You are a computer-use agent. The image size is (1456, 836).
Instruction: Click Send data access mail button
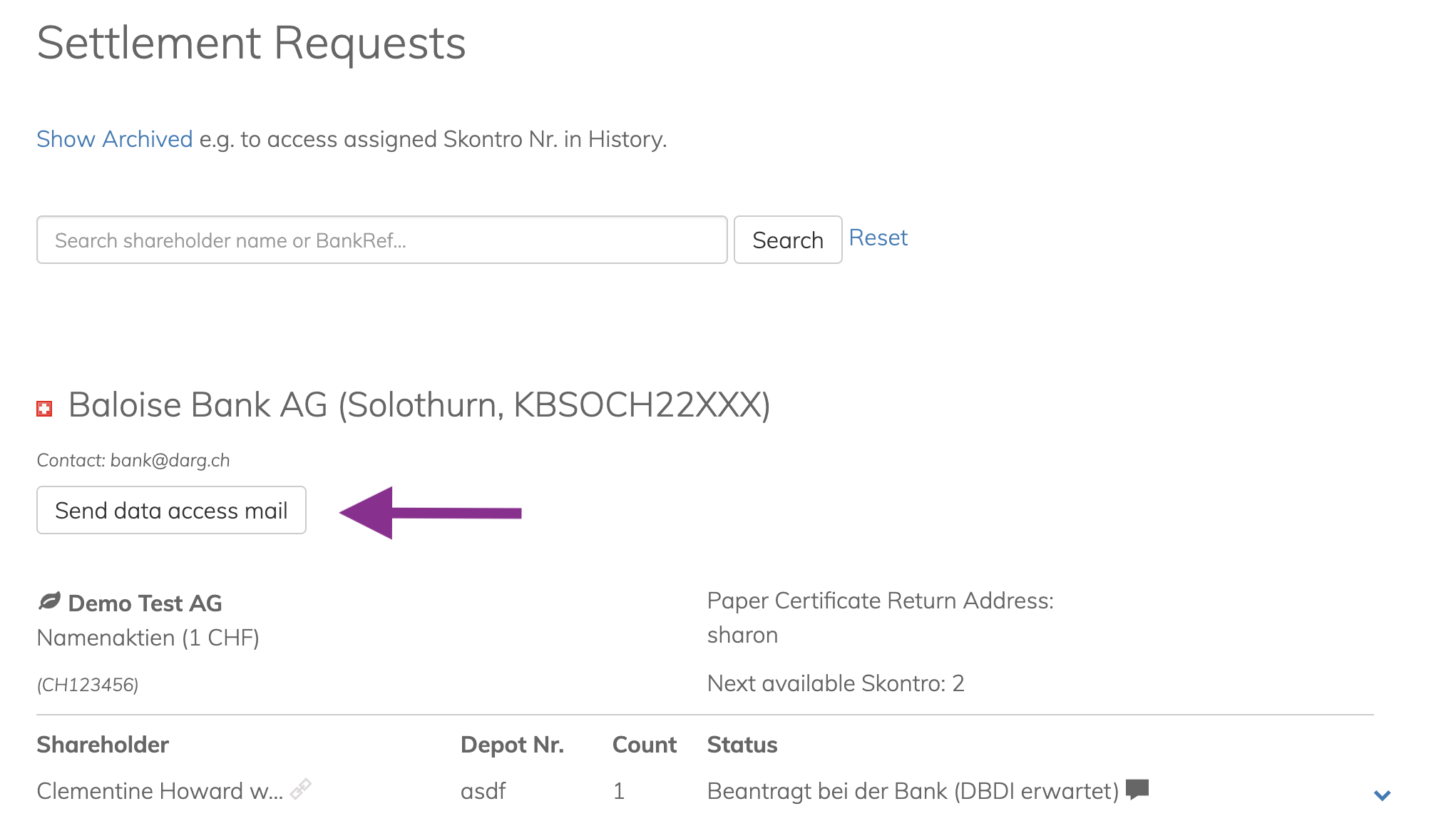point(171,510)
